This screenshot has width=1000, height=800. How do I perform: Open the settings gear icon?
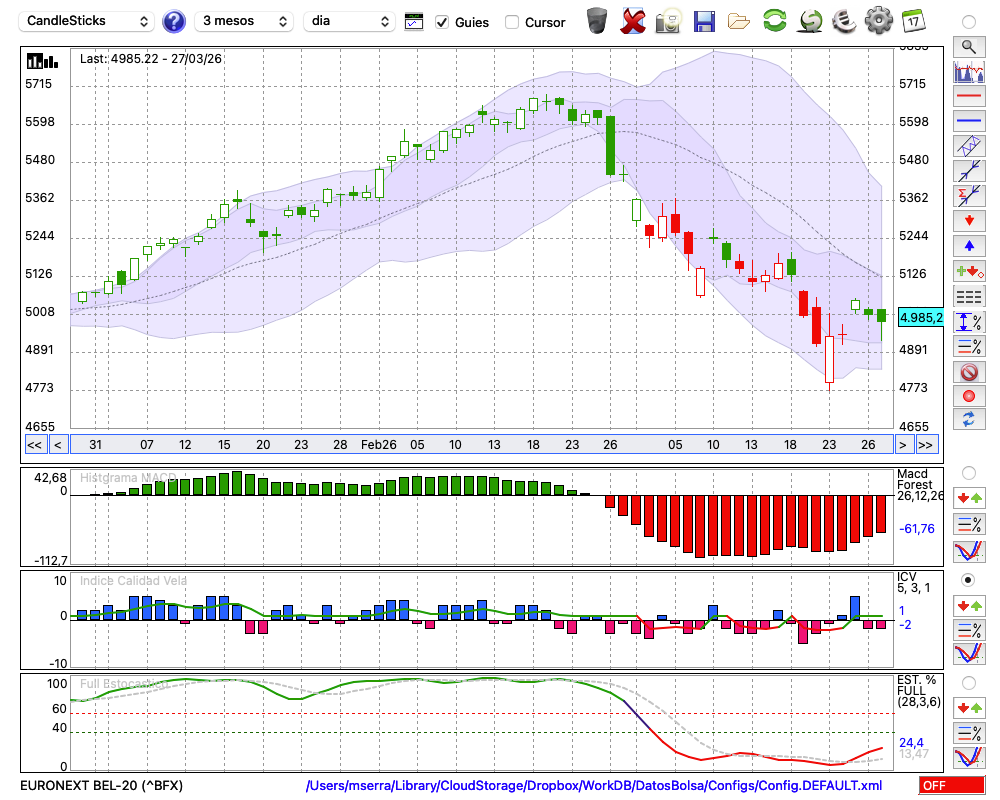(x=878, y=20)
